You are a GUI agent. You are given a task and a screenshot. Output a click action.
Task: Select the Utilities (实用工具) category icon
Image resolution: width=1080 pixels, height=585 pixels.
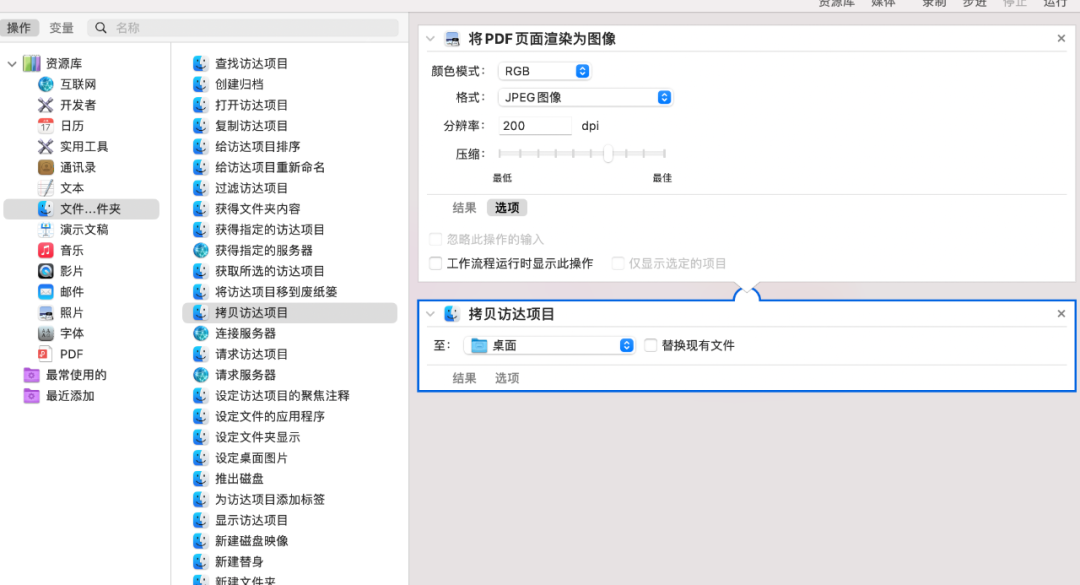pos(45,146)
